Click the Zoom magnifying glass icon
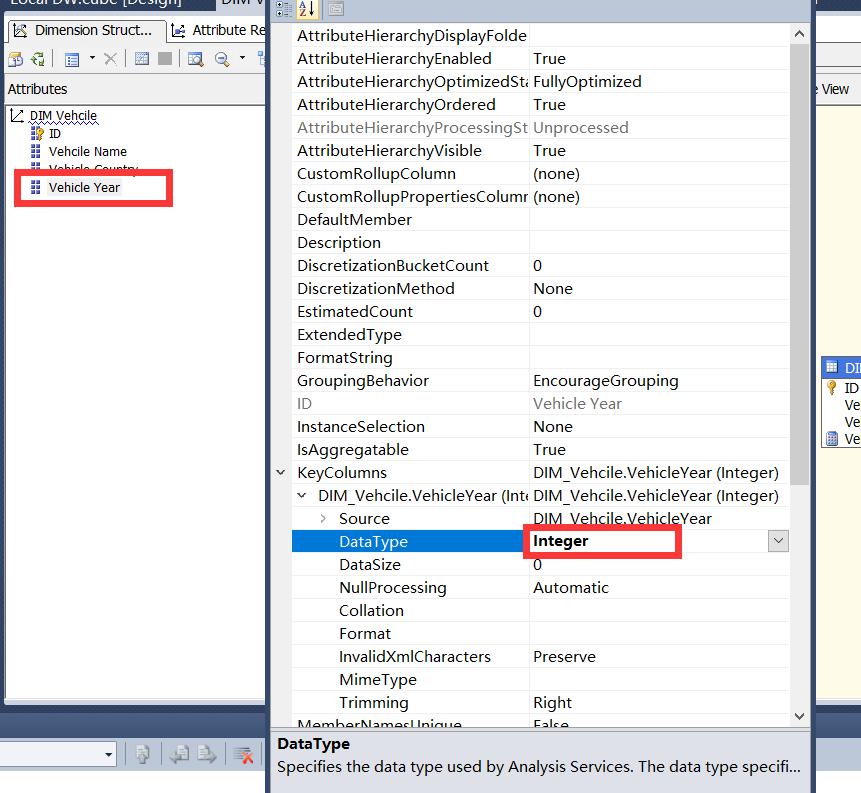This screenshot has width=861, height=793. (223, 59)
